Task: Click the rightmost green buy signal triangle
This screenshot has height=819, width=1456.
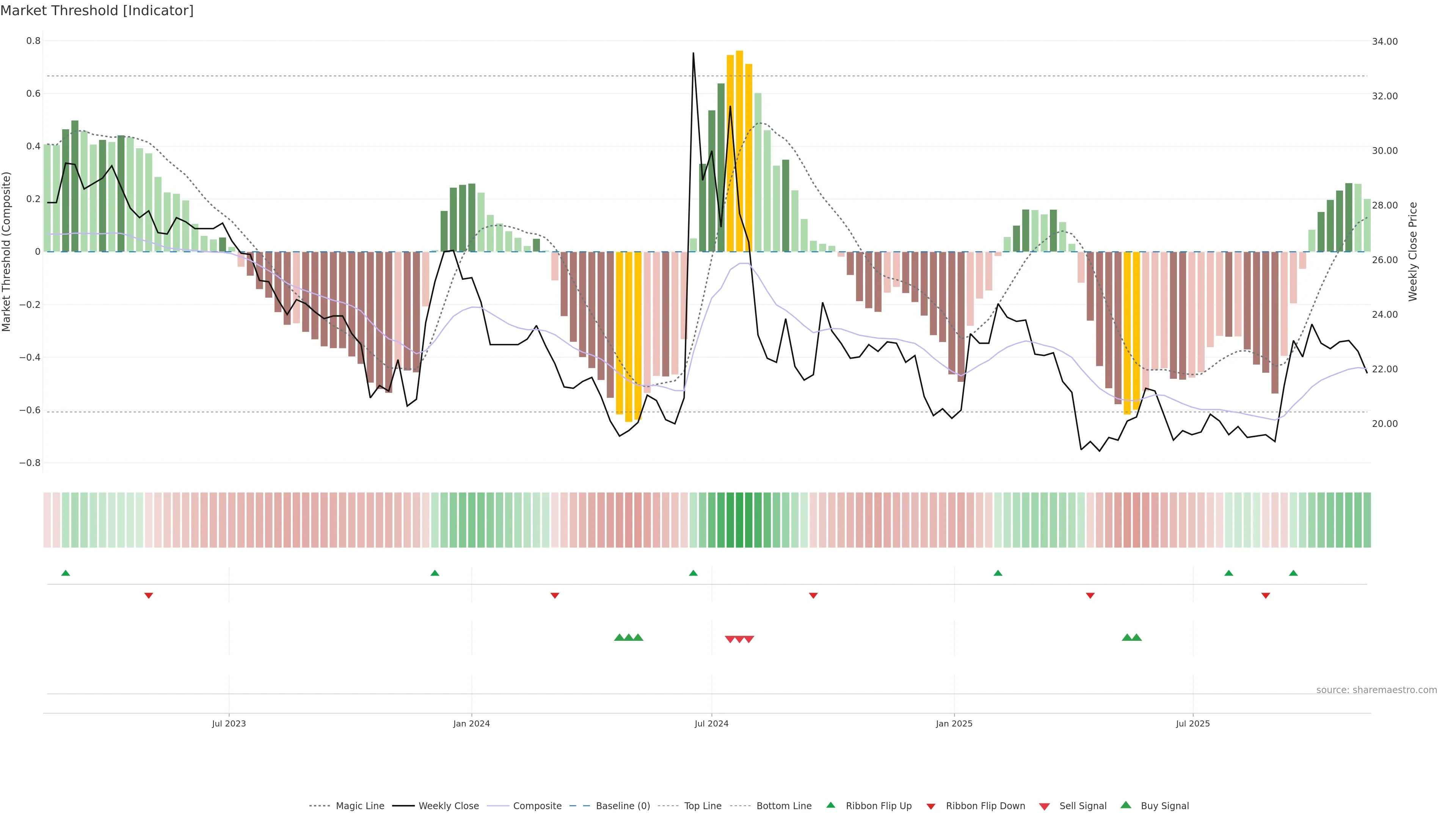Action: coord(1136,637)
